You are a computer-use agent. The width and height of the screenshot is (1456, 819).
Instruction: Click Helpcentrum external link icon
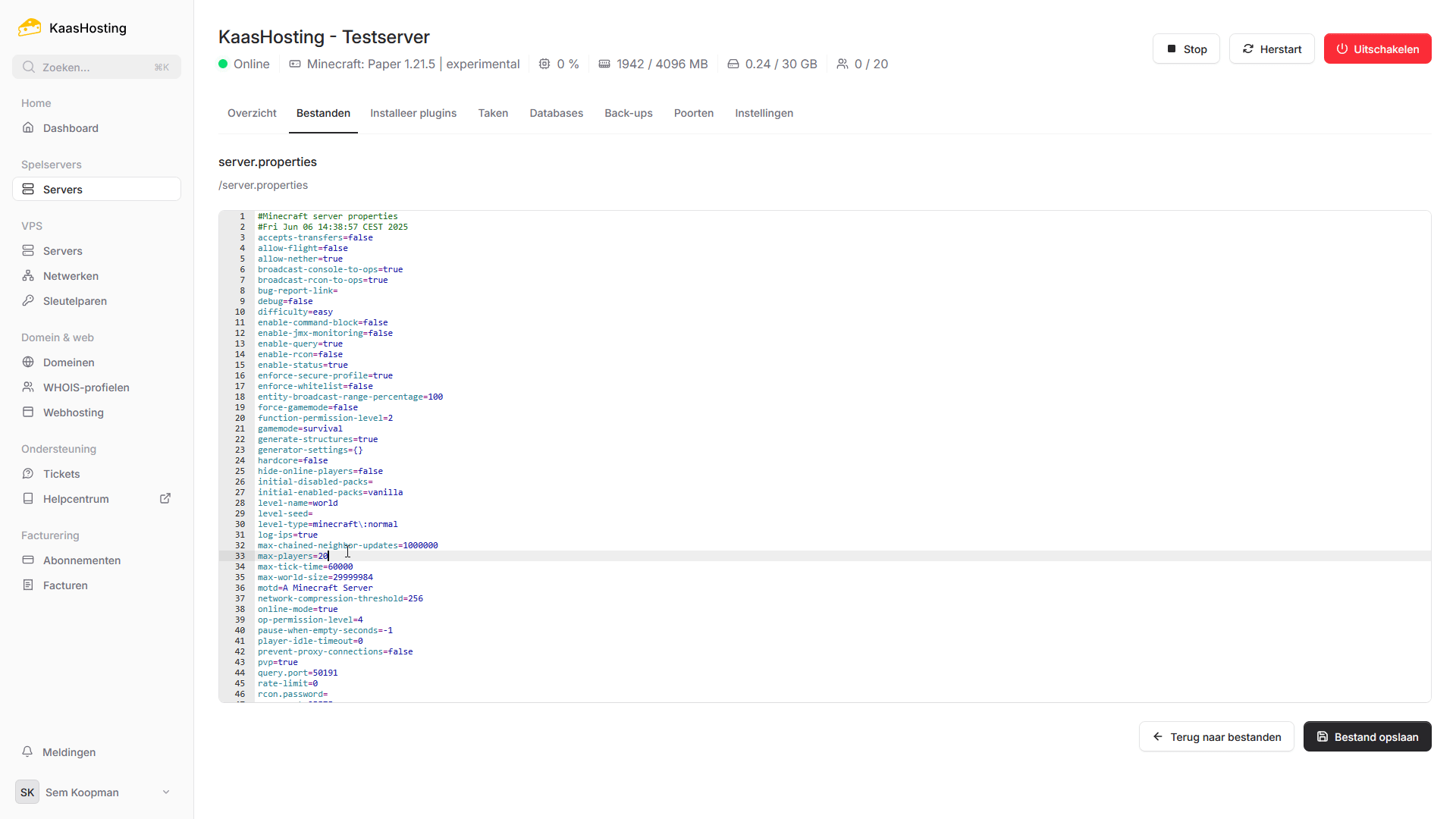pyautogui.click(x=165, y=498)
